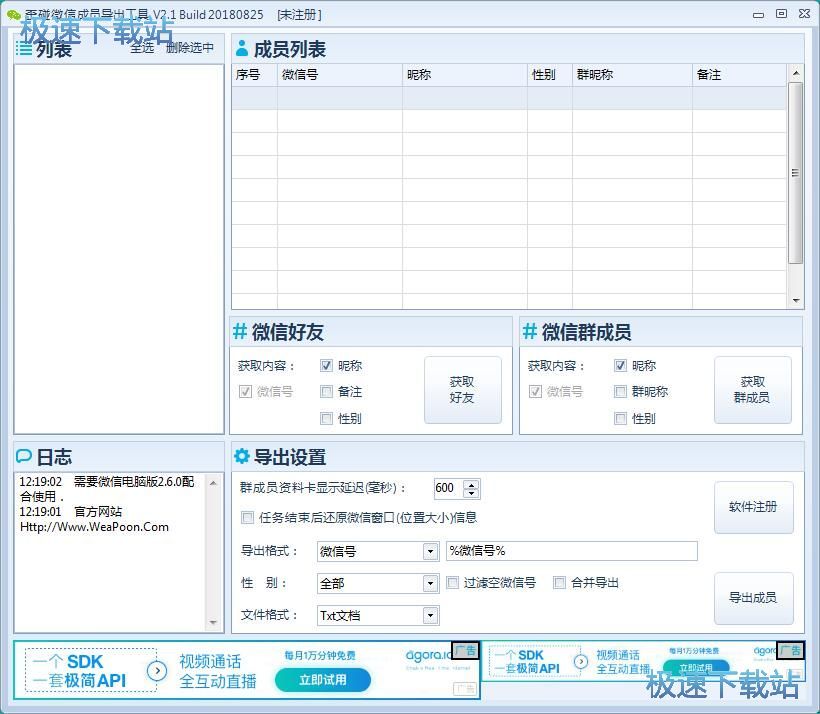Image resolution: width=820 pixels, height=714 pixels.
Task: Click the hash icon beside 微信好友
Action: tap(240, 331)
